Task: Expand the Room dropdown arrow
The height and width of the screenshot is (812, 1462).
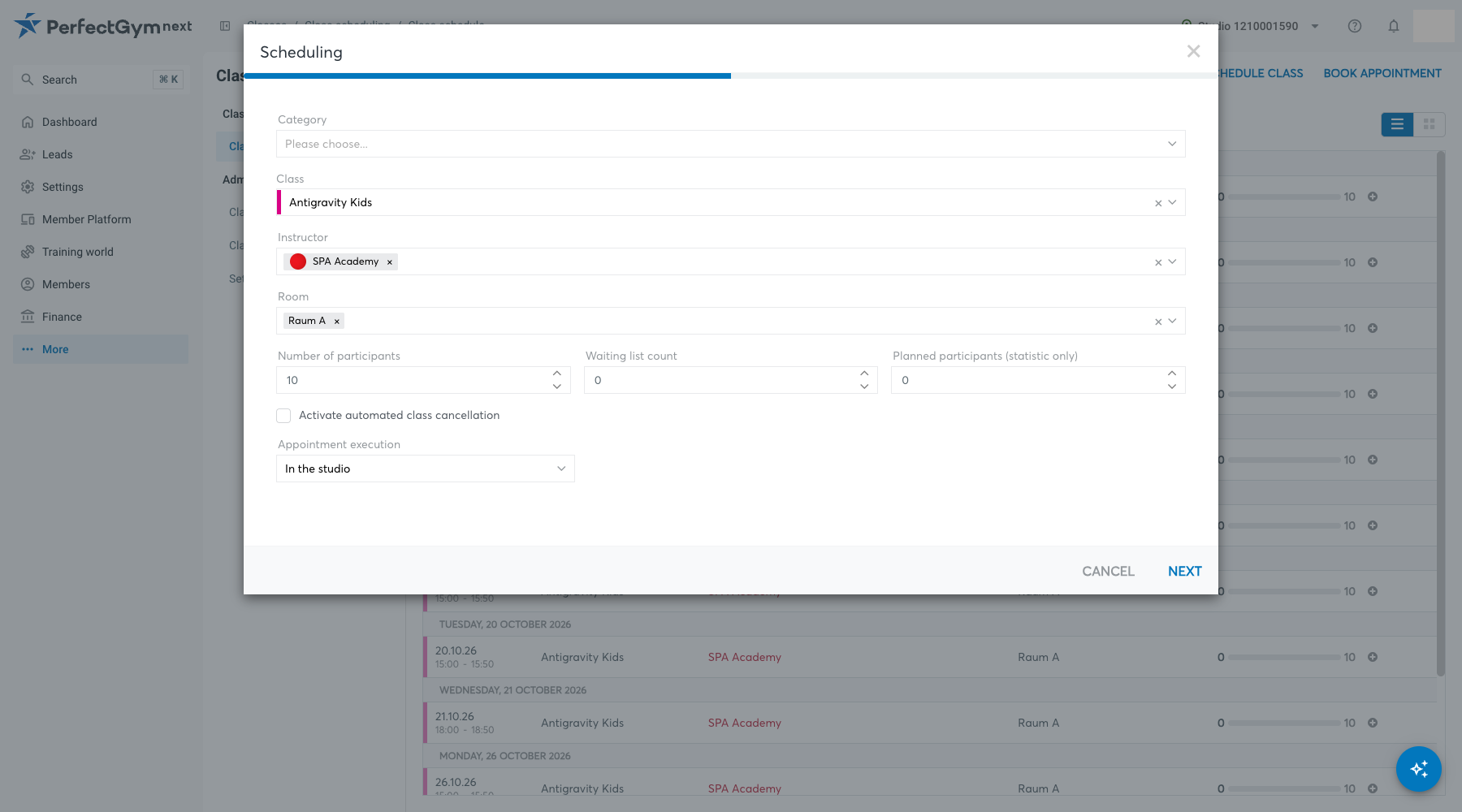Action: (x=1172, y=321)
